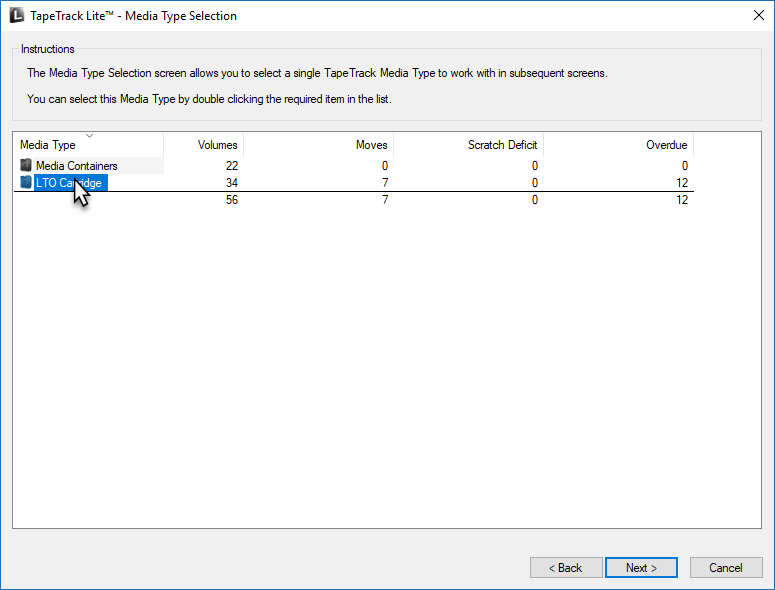Sort by the Media Type column header
The height and width of the screenshot is (590, 775).
(x=89, y=145)
